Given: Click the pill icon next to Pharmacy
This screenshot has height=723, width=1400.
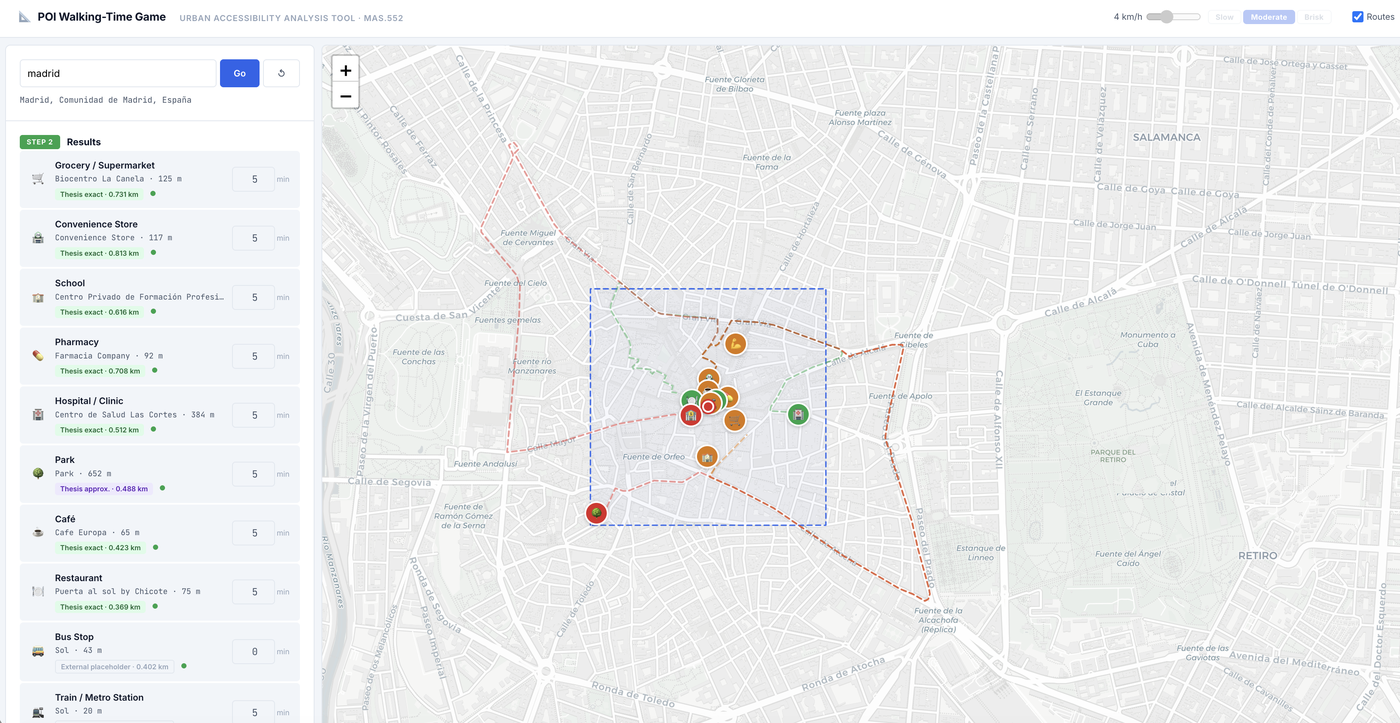Looking at the screenshot, I should (x=37, y=355).
